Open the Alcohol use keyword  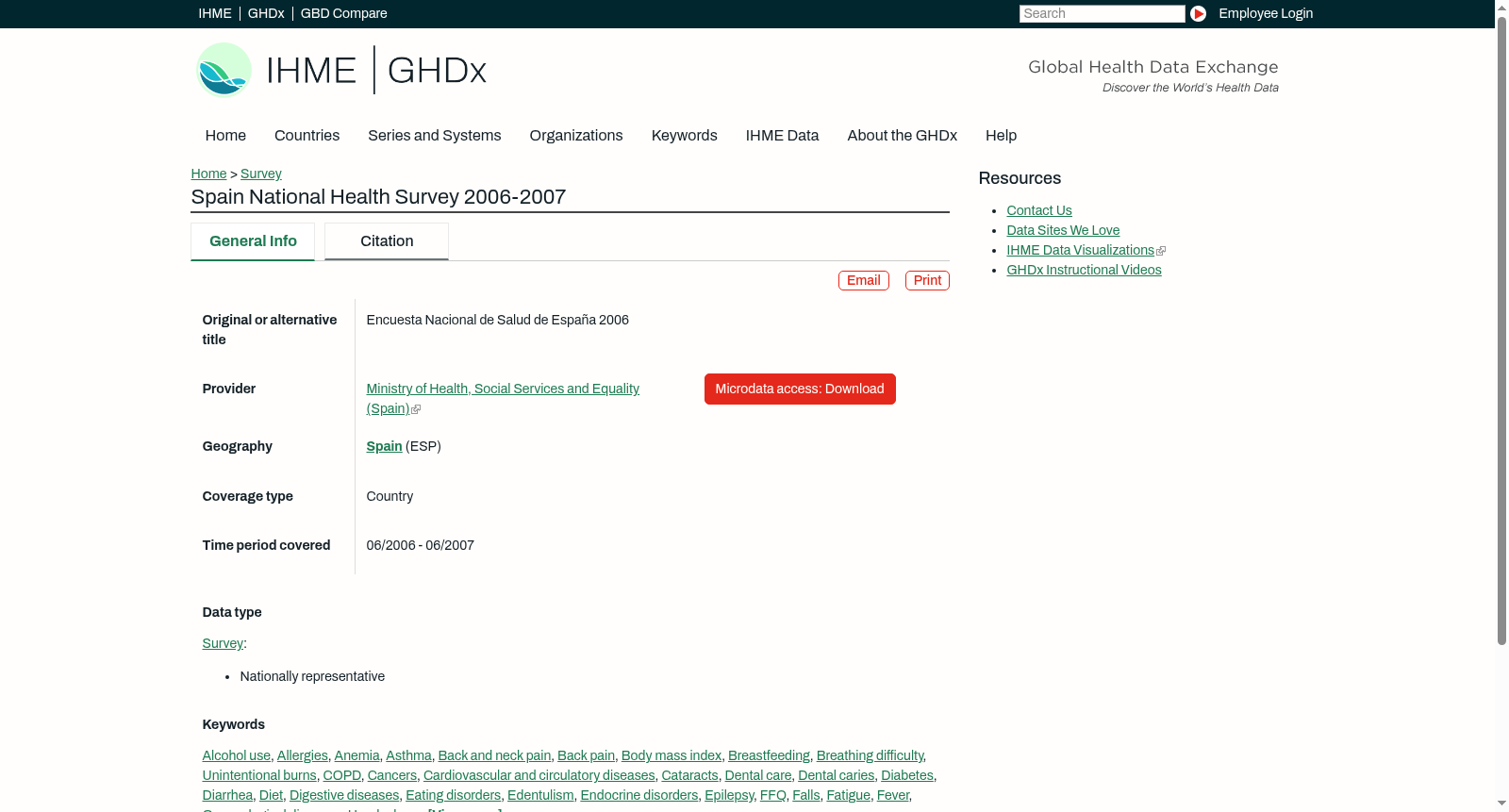(x=237, y=755)
